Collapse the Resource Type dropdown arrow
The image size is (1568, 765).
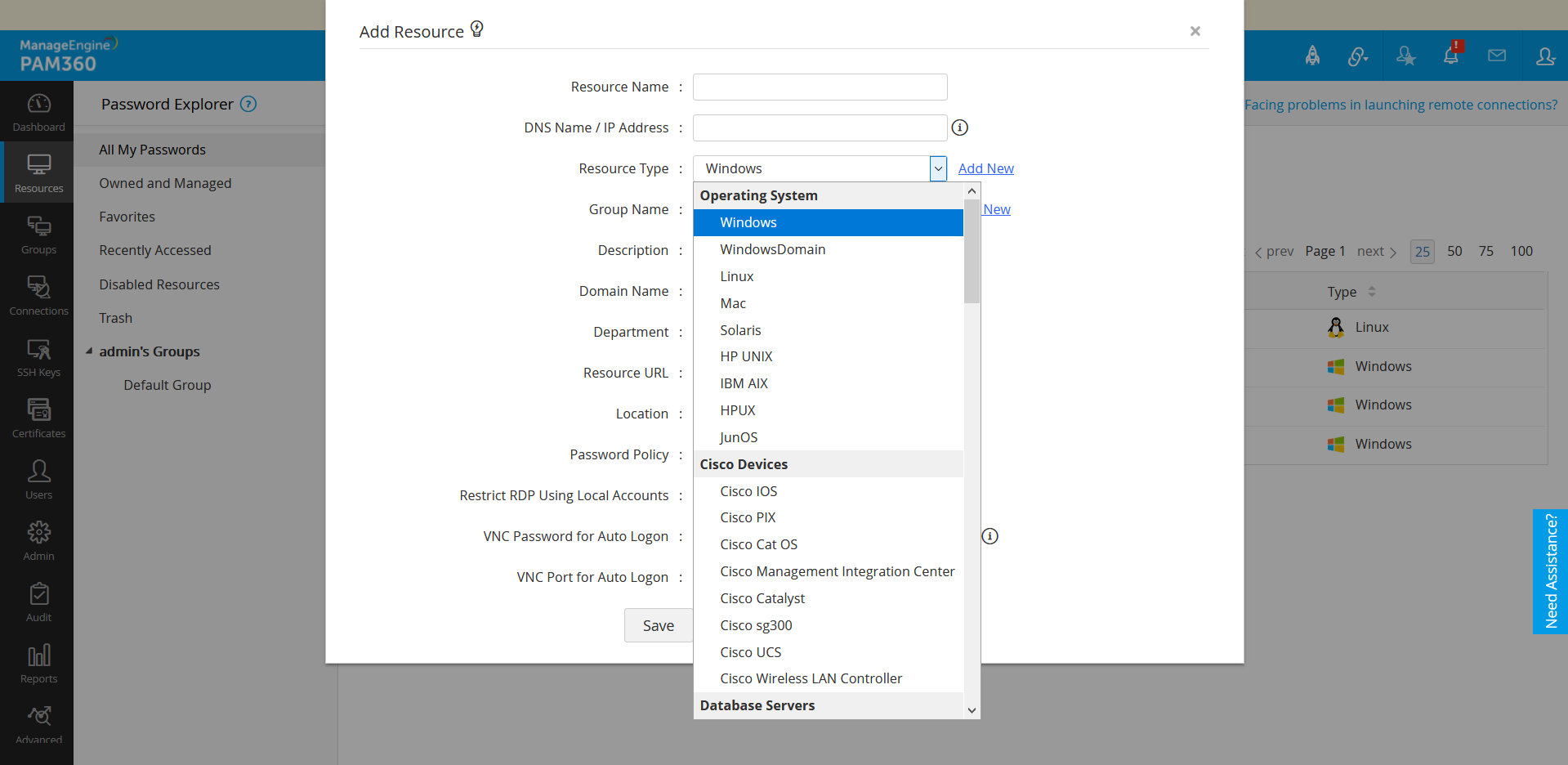pyautogui.click(x=938, y=168)
